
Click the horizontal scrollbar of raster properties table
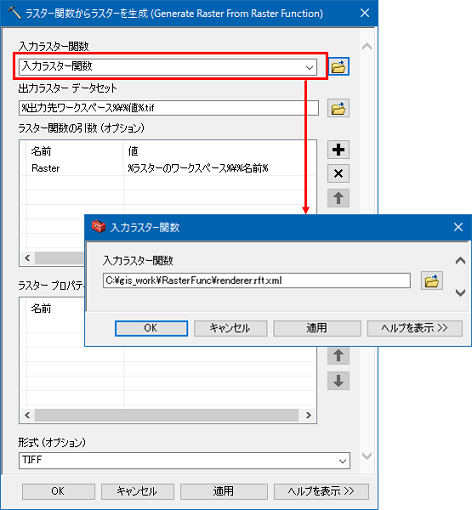coord(168,415)
